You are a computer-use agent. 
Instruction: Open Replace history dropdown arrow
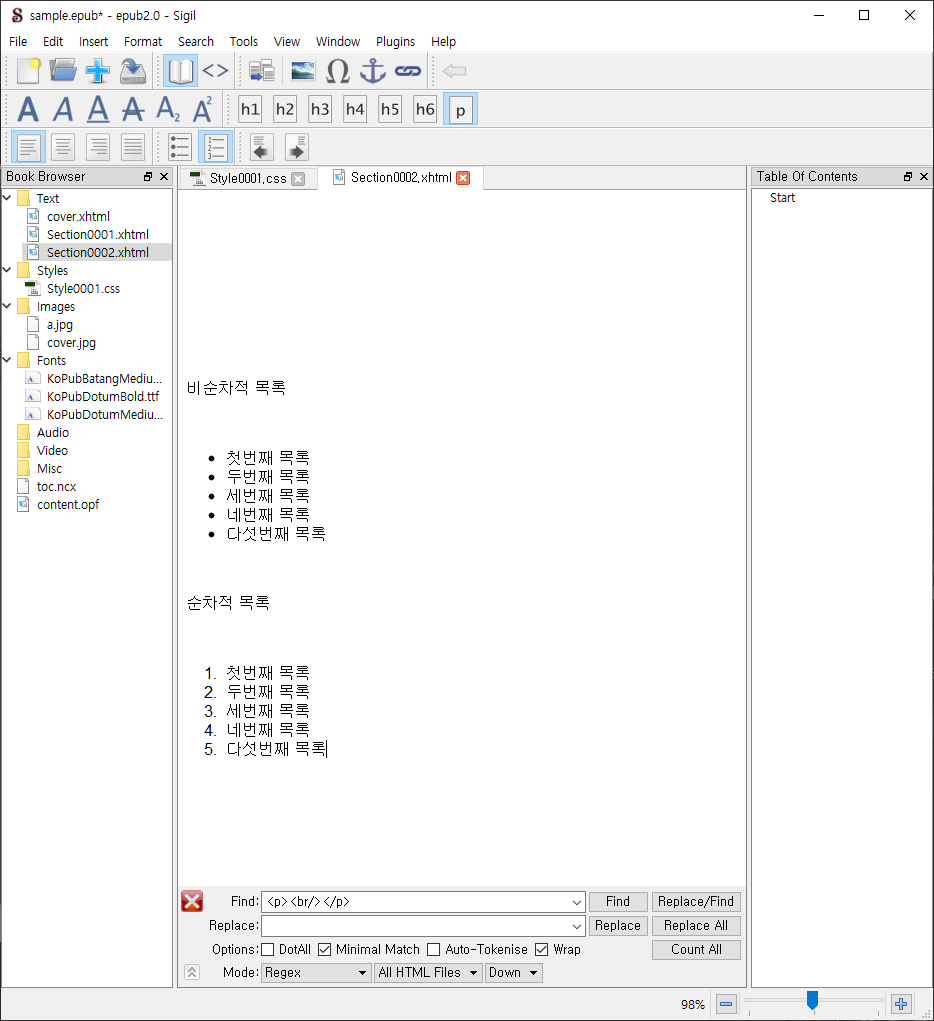pyautogui.click(x=576, y=926)
